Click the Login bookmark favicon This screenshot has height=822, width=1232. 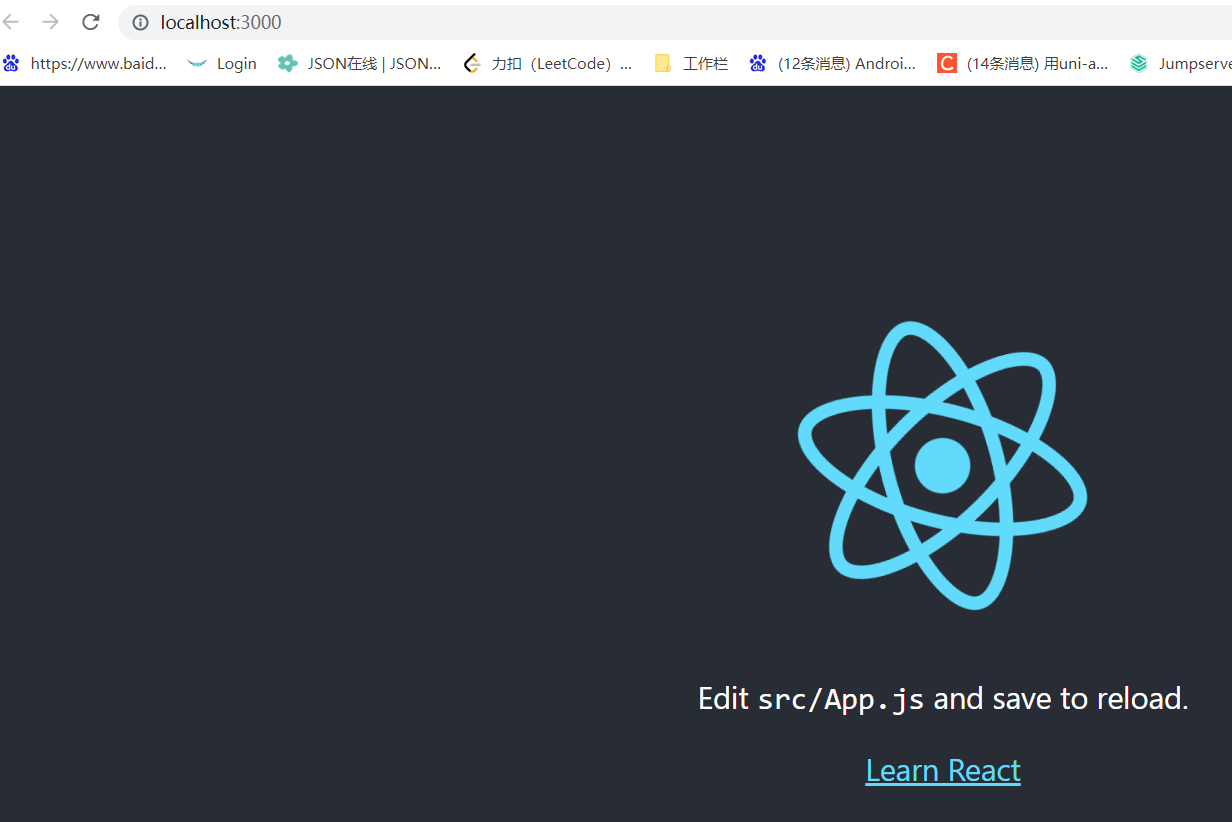pyautogui.click(x=197, y=63)
